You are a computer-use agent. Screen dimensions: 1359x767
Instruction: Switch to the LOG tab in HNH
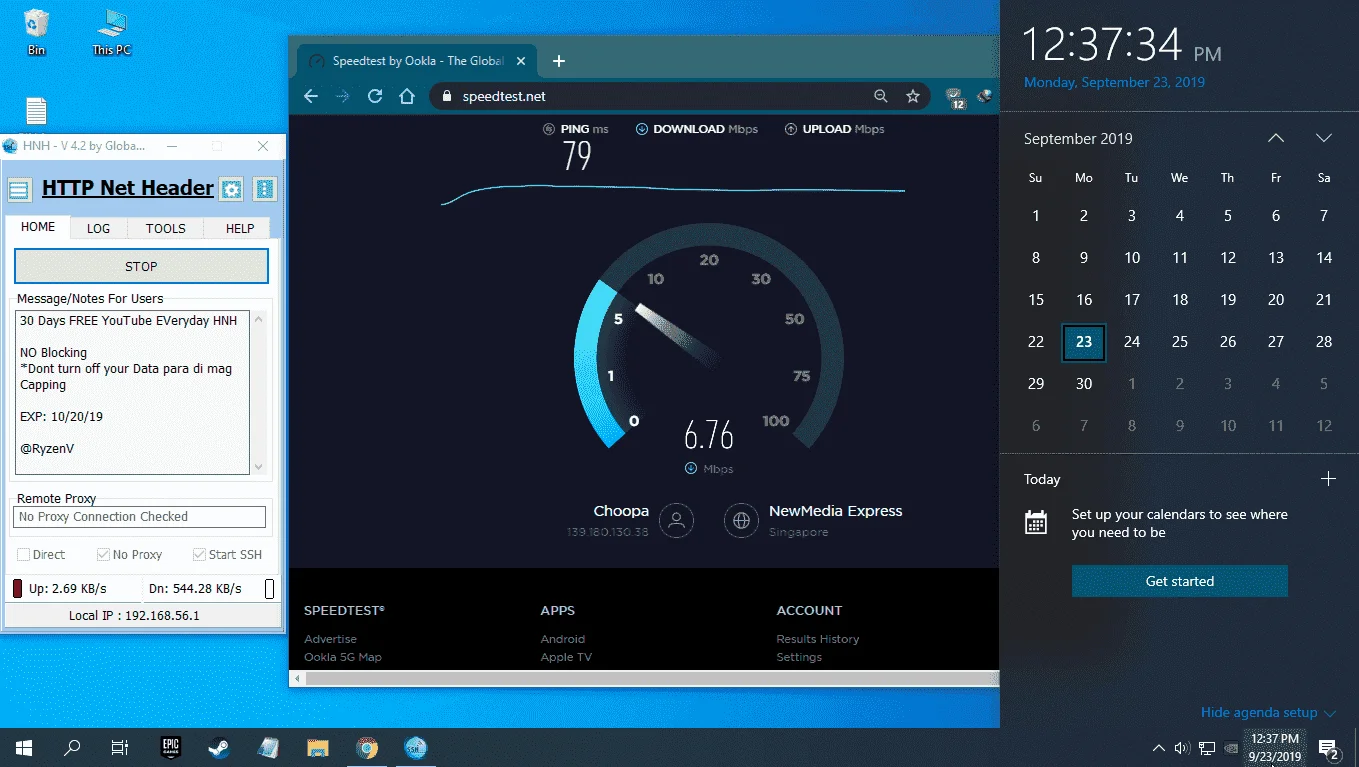pyautogui.click(x=98, y=228)
